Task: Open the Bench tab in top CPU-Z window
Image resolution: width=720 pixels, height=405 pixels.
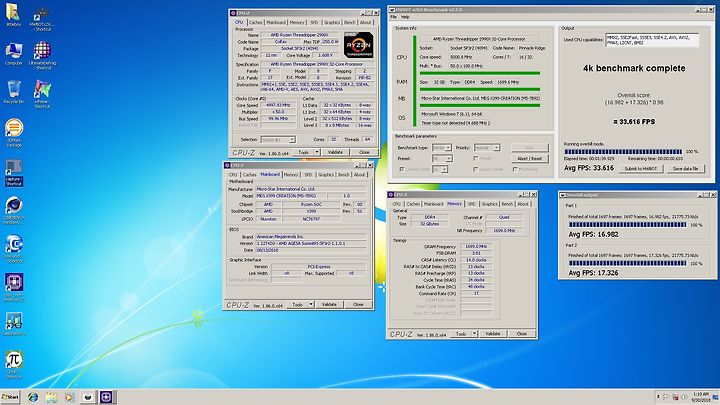Action: click(x=349, y=22)
